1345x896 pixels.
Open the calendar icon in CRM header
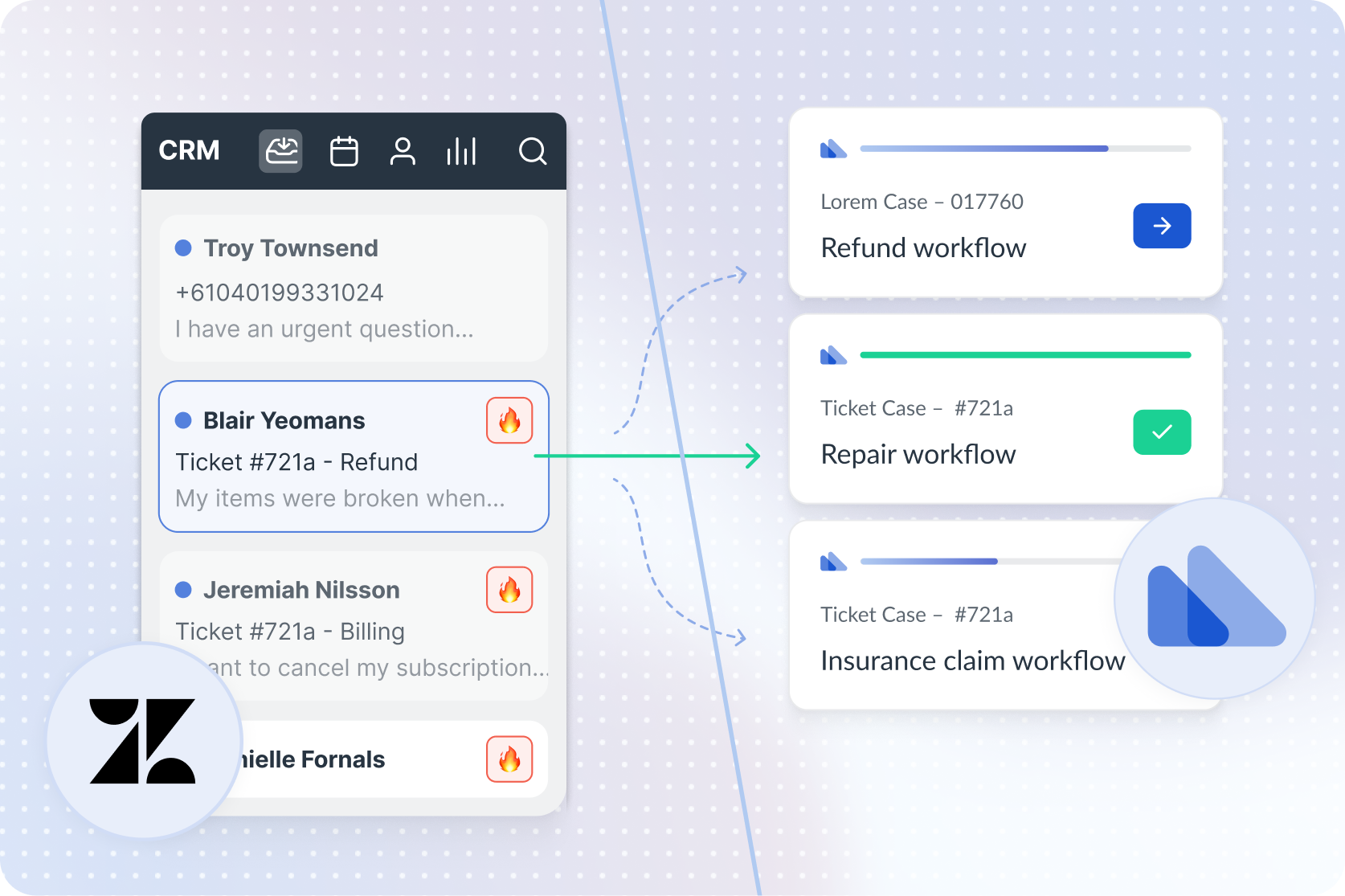344,151
